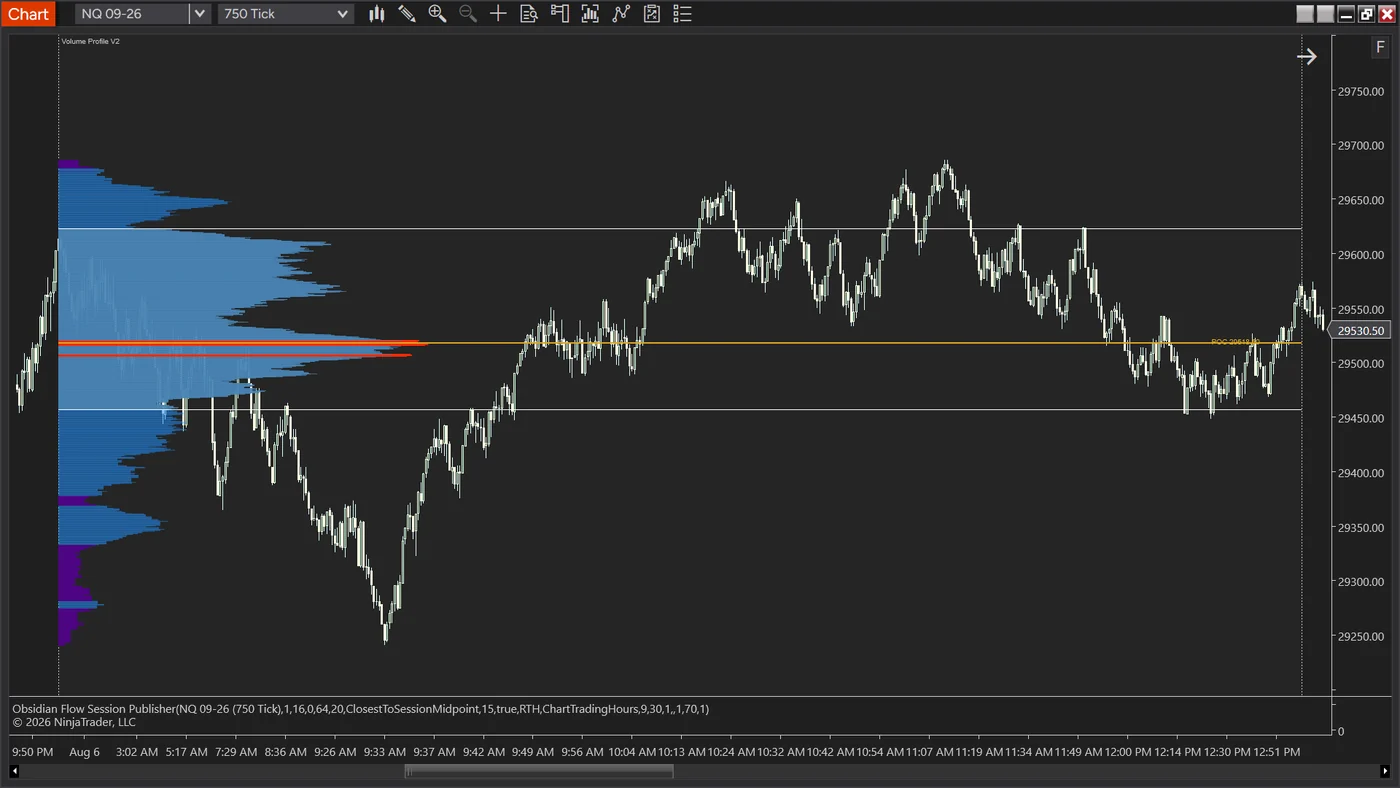This screenshot has width=1400, height=788.
Task: Expand the NQ 09-26 instrument dropdown arrow
Action: 200,14
